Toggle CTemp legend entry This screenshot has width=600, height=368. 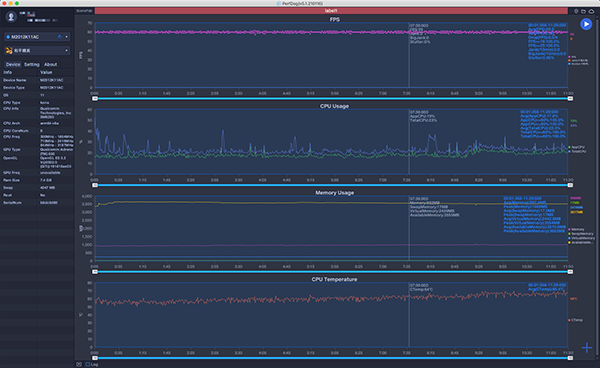coord(576,320)
